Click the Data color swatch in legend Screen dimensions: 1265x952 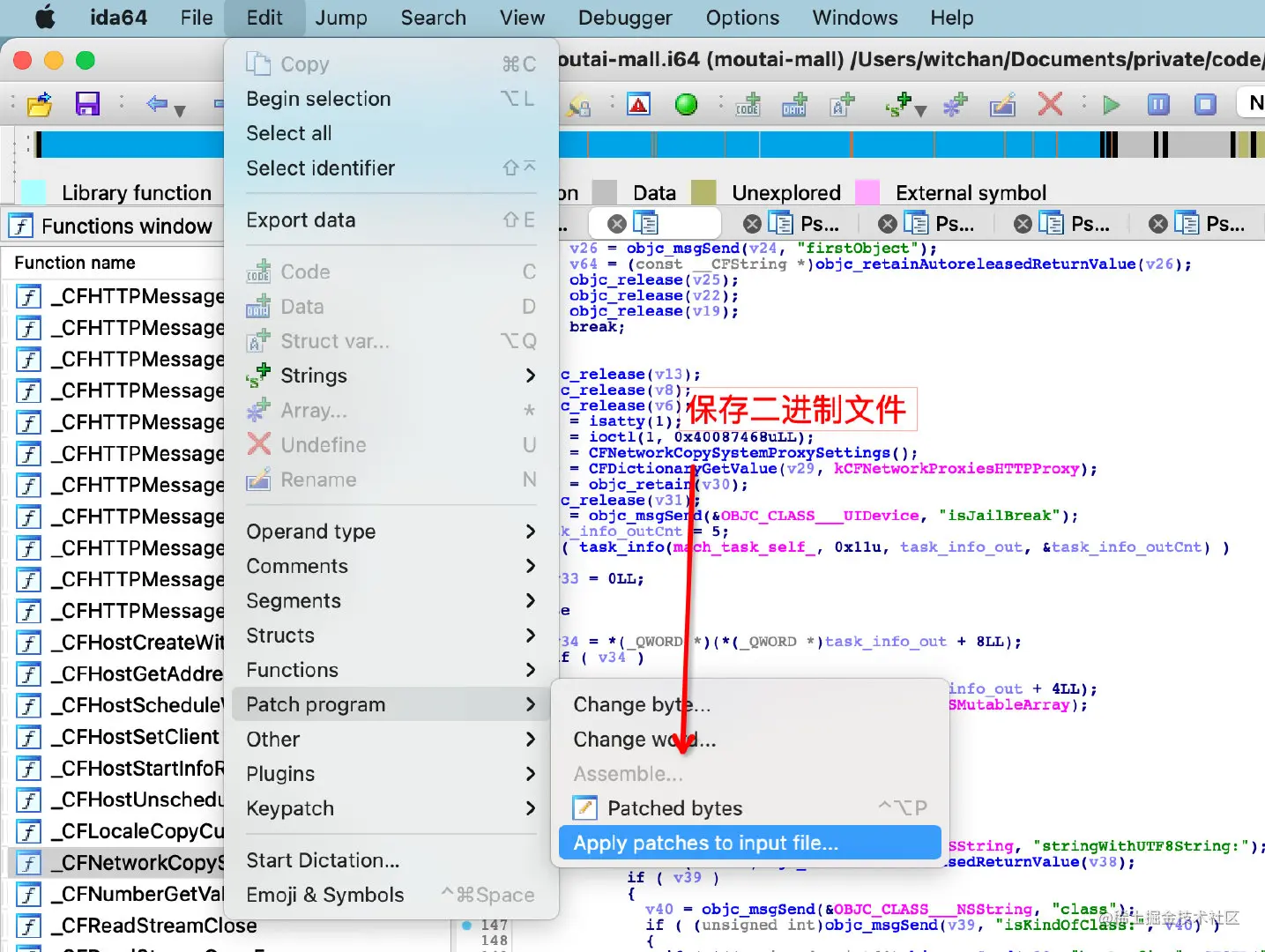[605, 192]
